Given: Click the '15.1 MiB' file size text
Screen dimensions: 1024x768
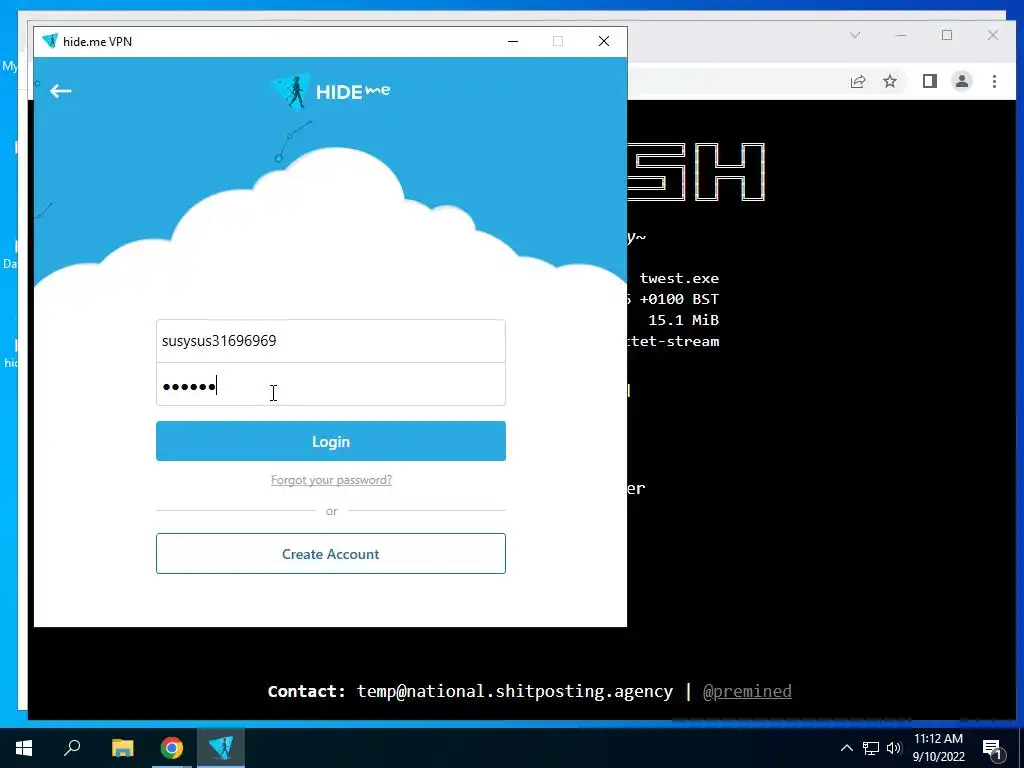Looking at the screenshot, I should [683, 320].
